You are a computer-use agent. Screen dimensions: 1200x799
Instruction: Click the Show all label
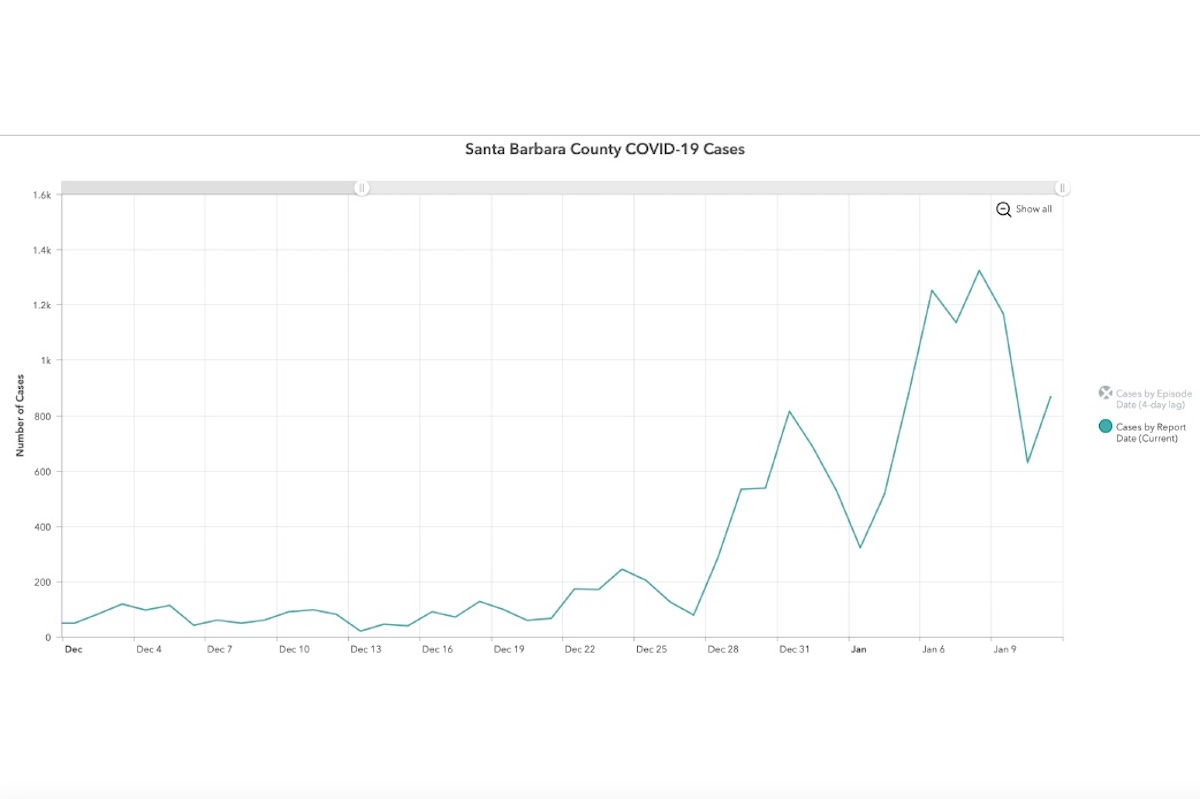(1034, 209)
